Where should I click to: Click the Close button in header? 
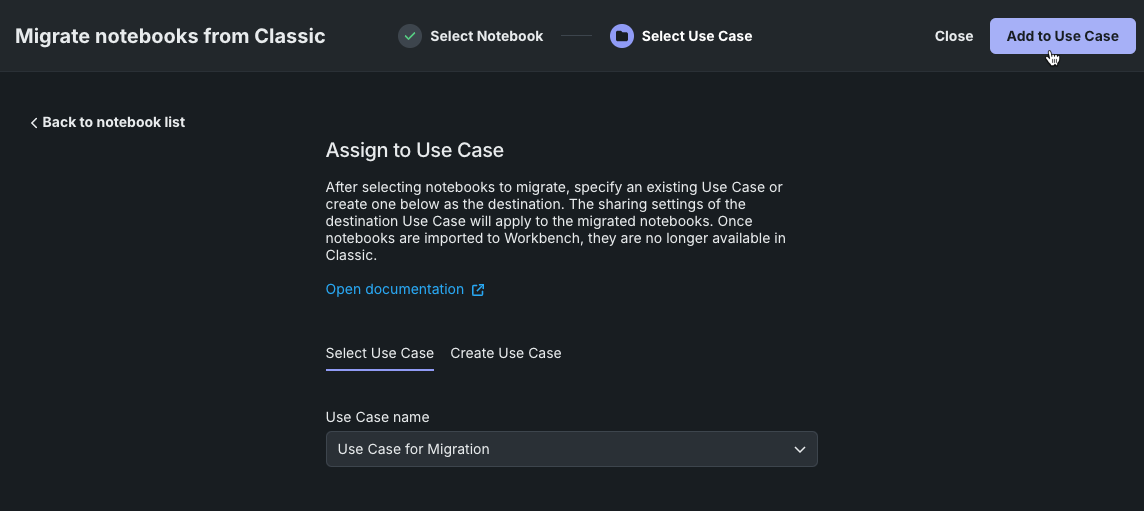(953, 36)
